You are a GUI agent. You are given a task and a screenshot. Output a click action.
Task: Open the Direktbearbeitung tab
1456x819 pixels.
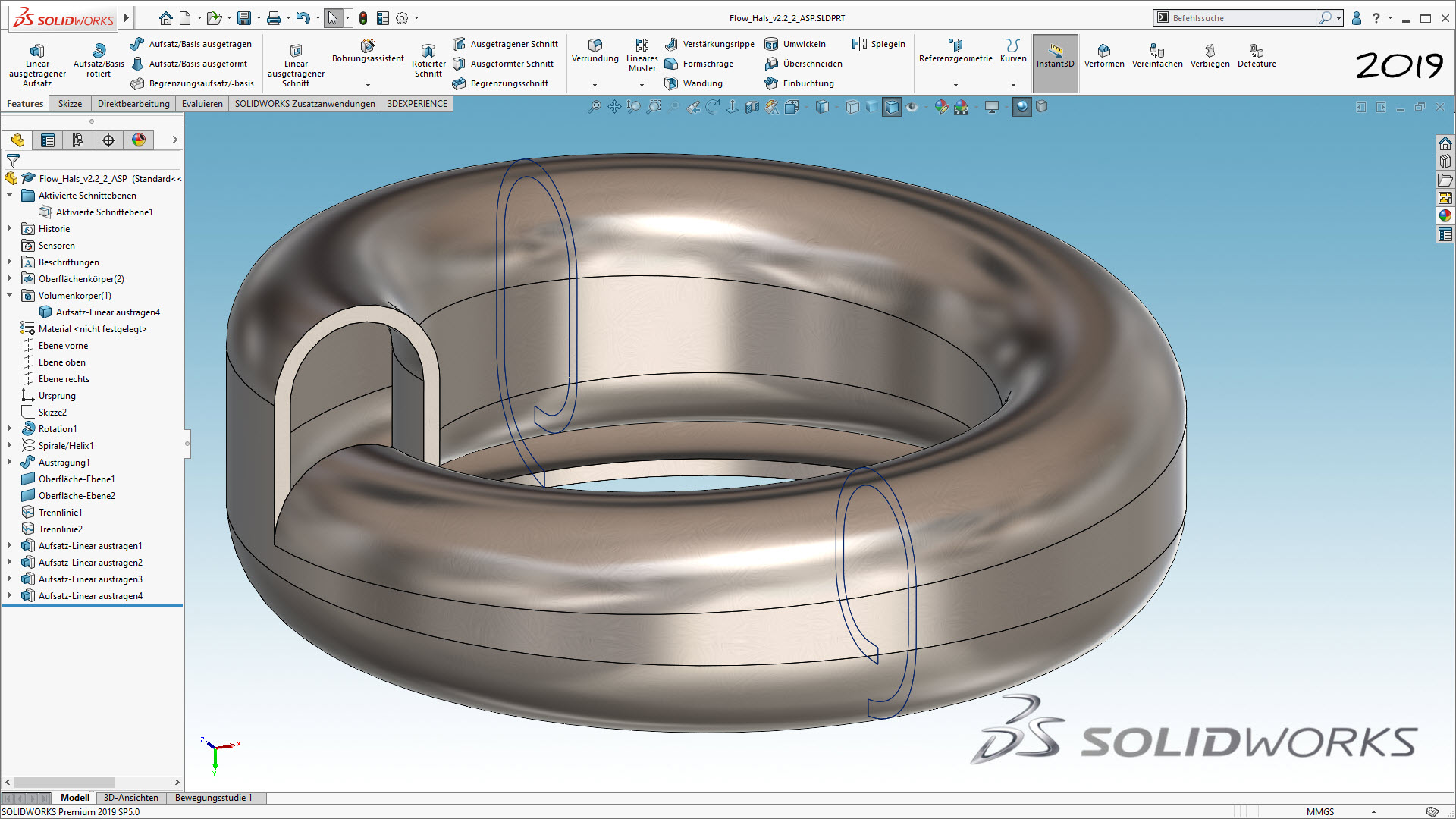coord(133,104)
